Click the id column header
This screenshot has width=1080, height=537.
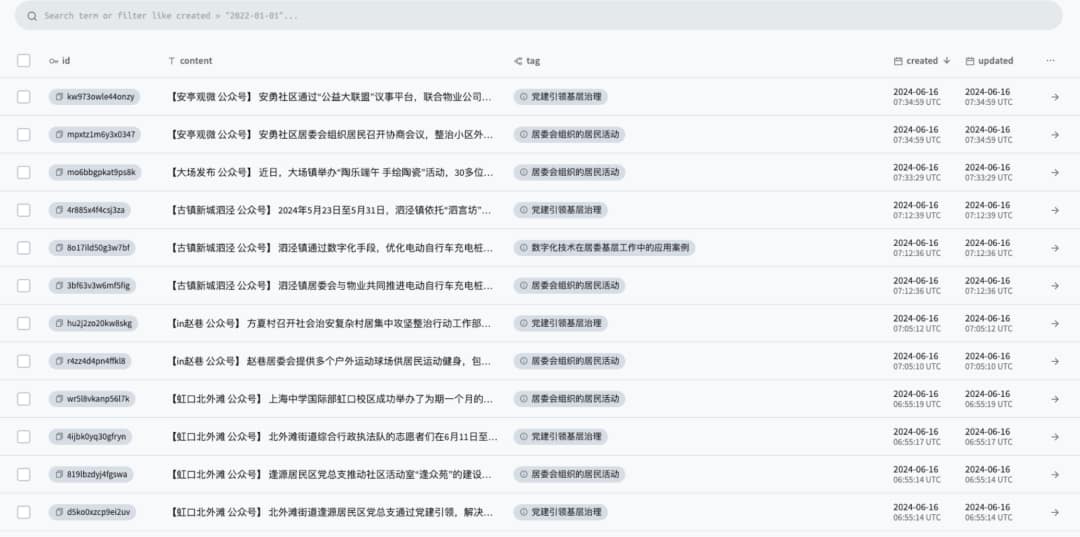(x=65, y=61)
